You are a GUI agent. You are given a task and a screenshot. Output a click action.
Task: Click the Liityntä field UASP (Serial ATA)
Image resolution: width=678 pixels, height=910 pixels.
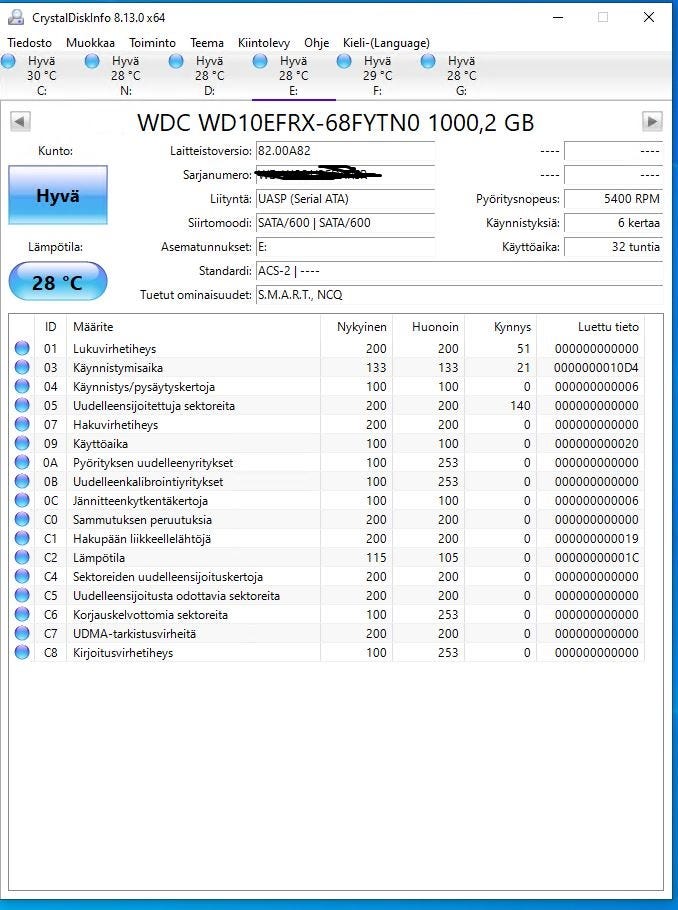click(345, 199)
